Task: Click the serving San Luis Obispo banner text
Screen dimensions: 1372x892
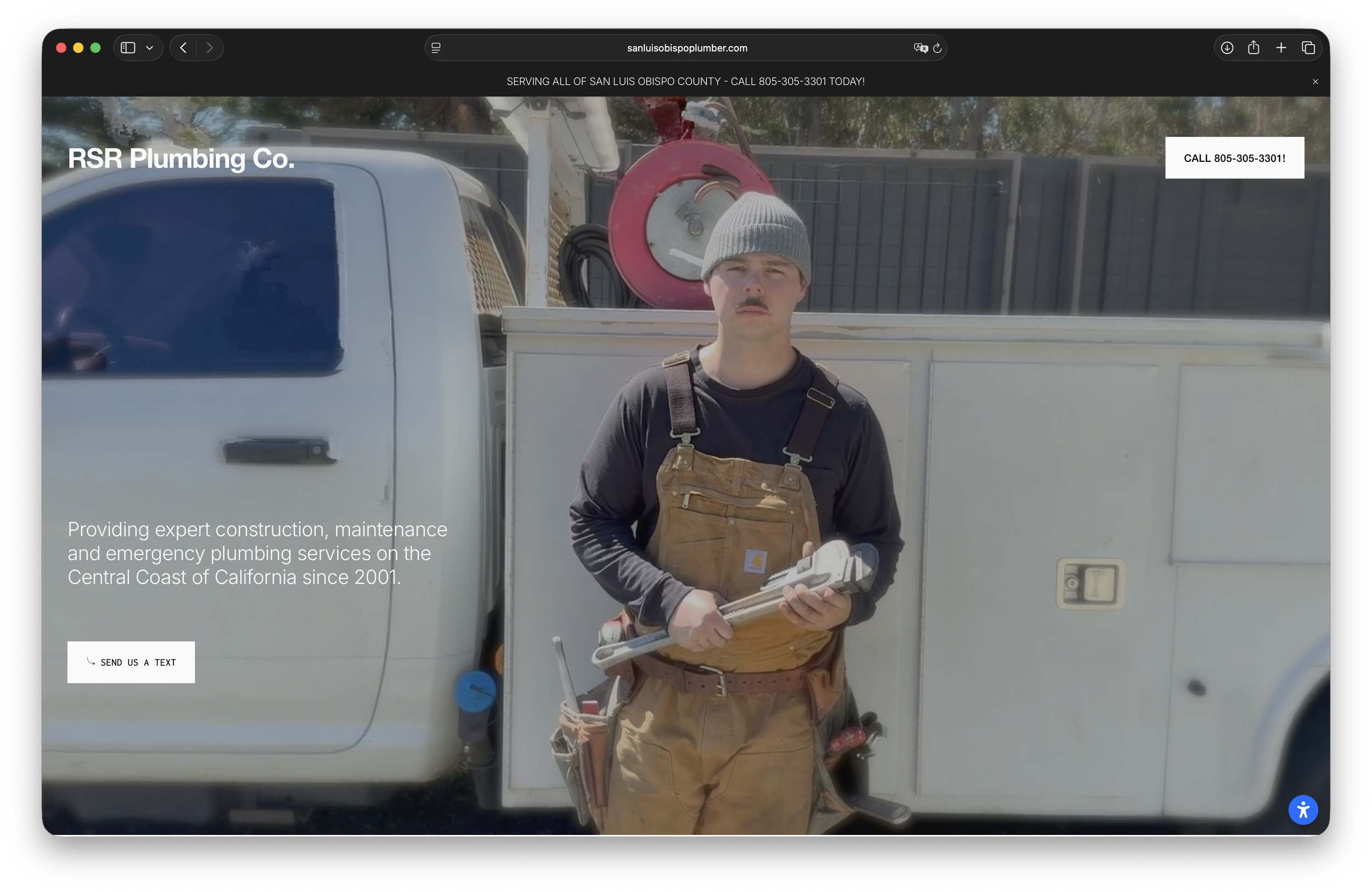Action: click(x=685, y=81)
